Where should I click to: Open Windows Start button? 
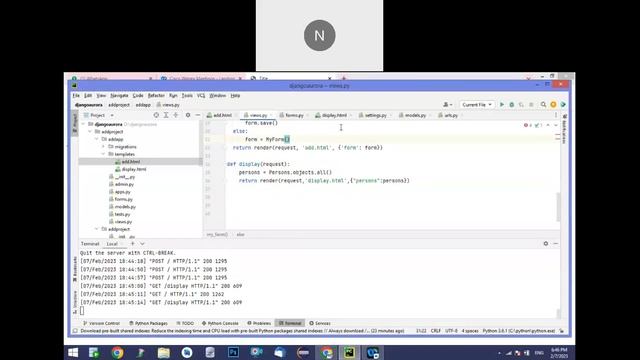[x=73, y=353]
